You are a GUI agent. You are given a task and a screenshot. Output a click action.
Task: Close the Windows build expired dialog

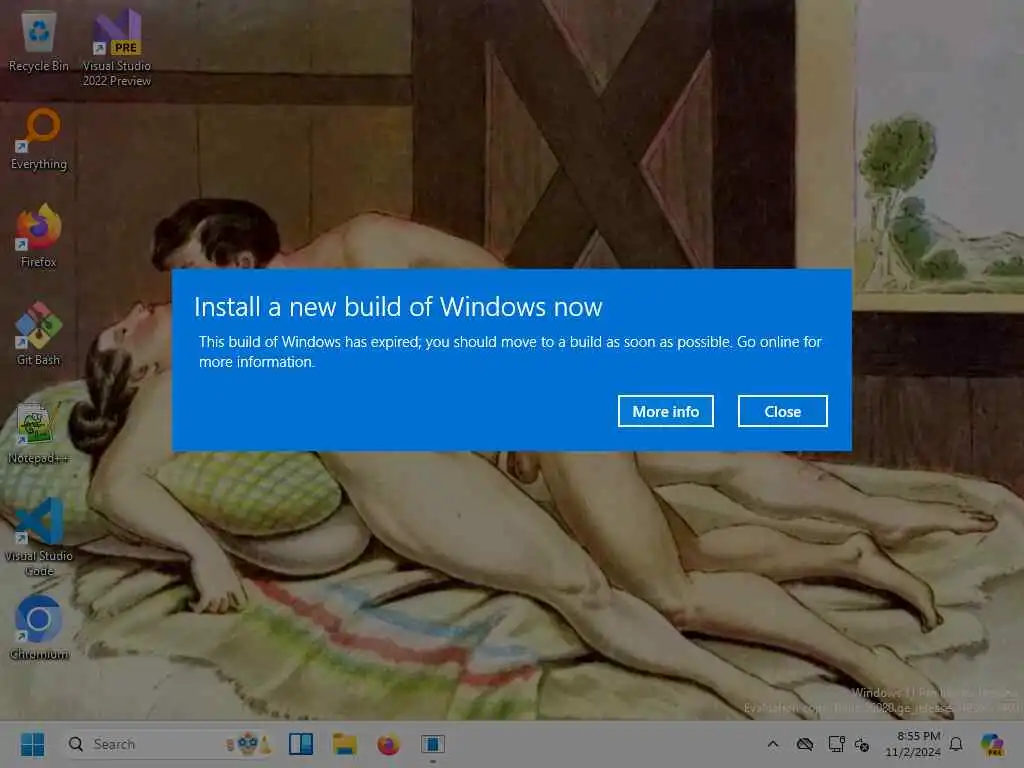[782, 411]
